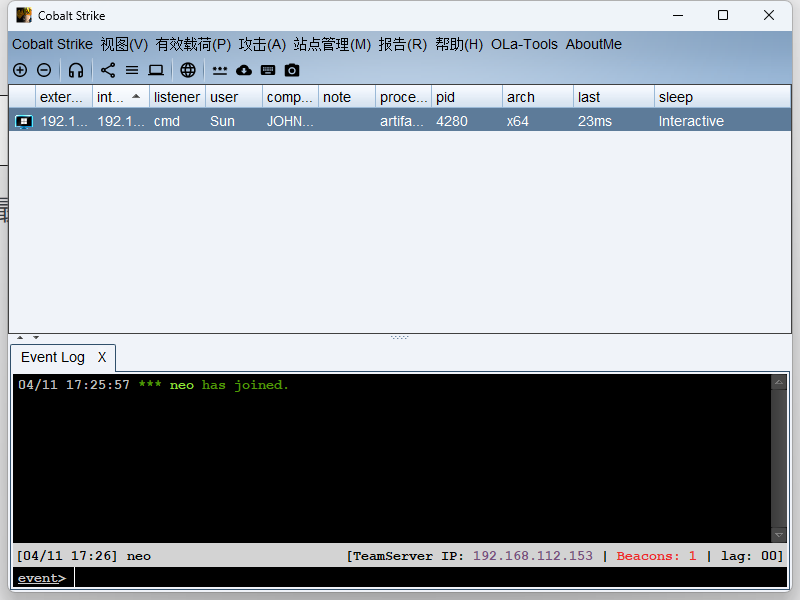Click 'Beacons: 1' in status bar
Viewport: 800px width, 600px height.
656,556
